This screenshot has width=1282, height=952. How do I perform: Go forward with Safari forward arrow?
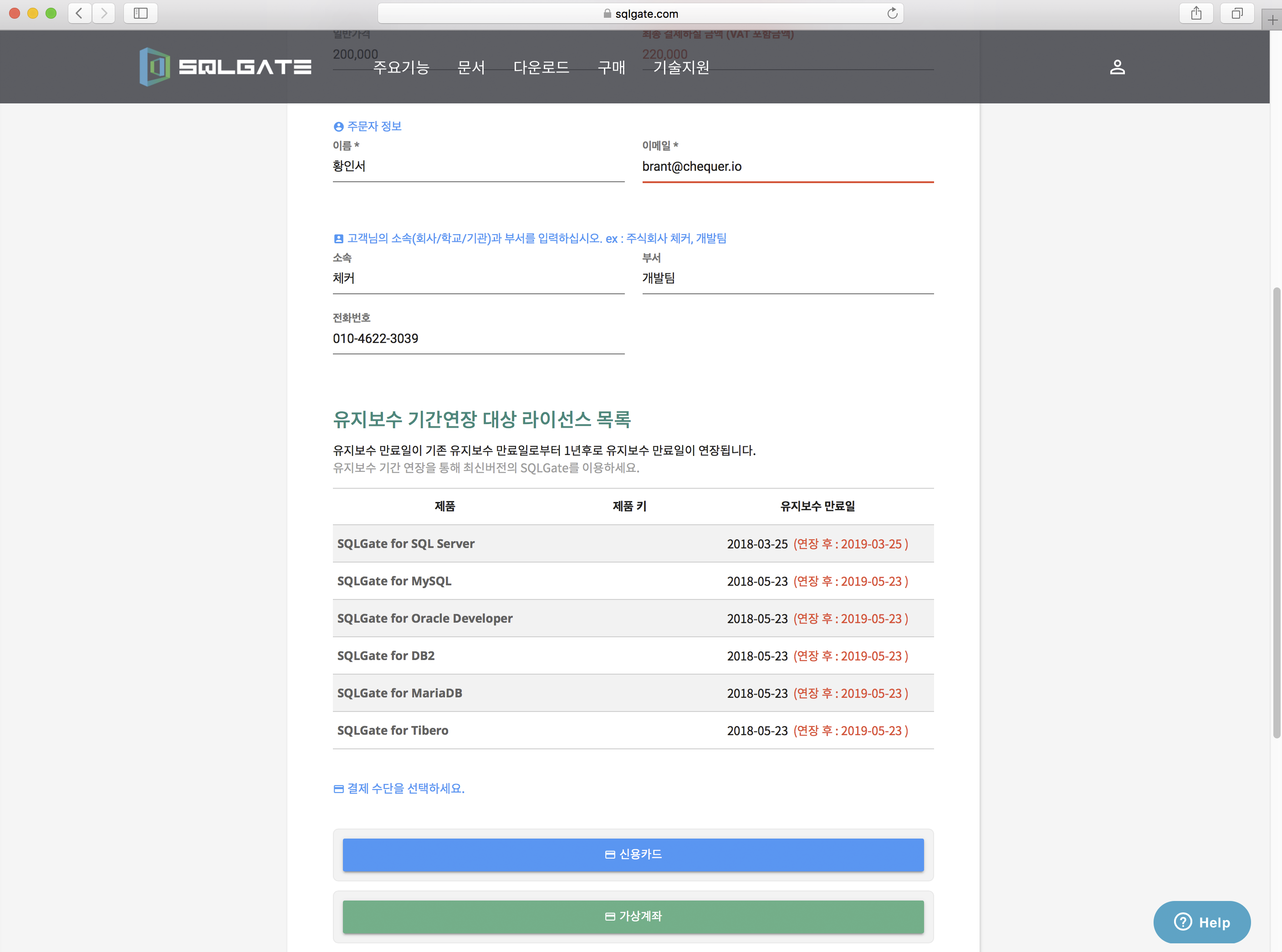click(104, 13)
